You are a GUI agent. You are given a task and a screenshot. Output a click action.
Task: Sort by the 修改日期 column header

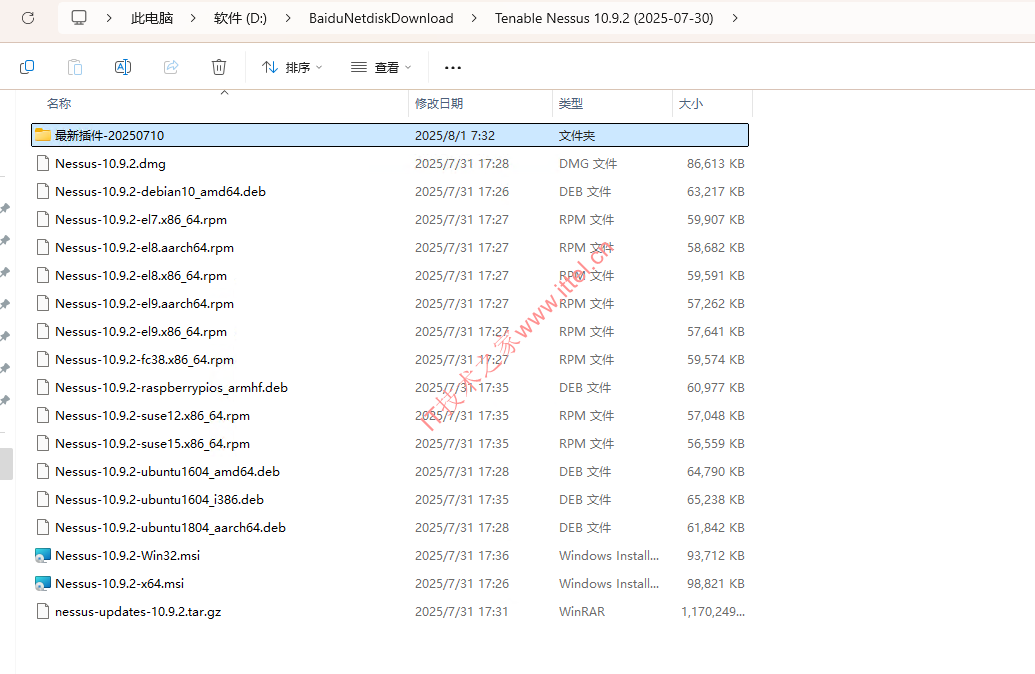[439, 104]
